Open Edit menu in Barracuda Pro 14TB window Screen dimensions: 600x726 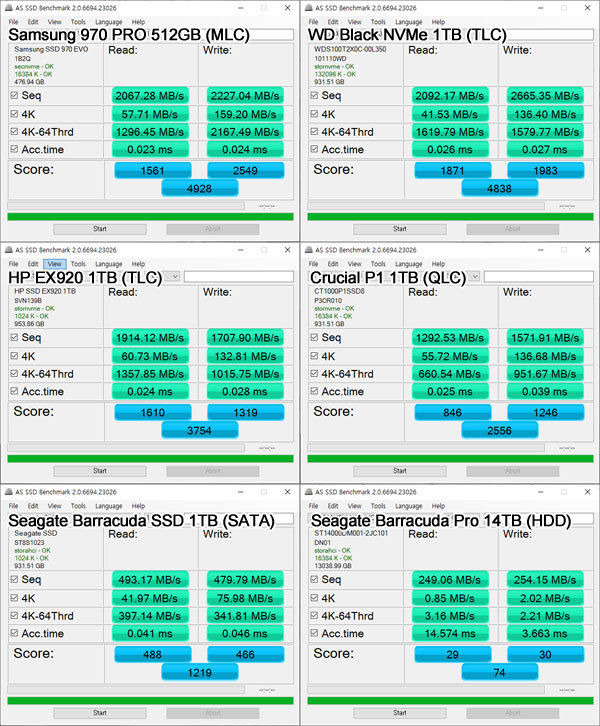coord(333,506)
